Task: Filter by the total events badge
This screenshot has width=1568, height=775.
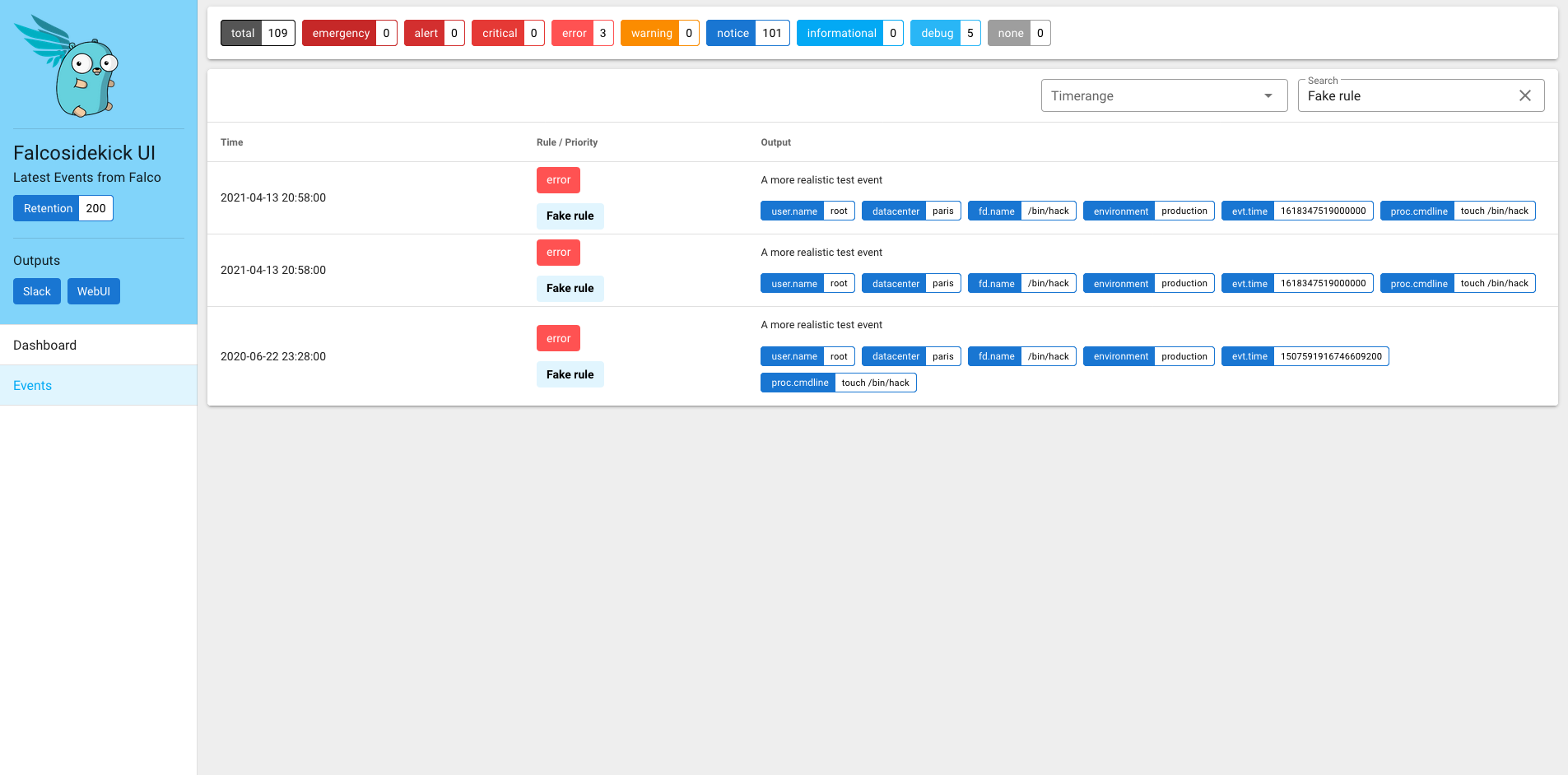Action: click(x=258, y=33)
